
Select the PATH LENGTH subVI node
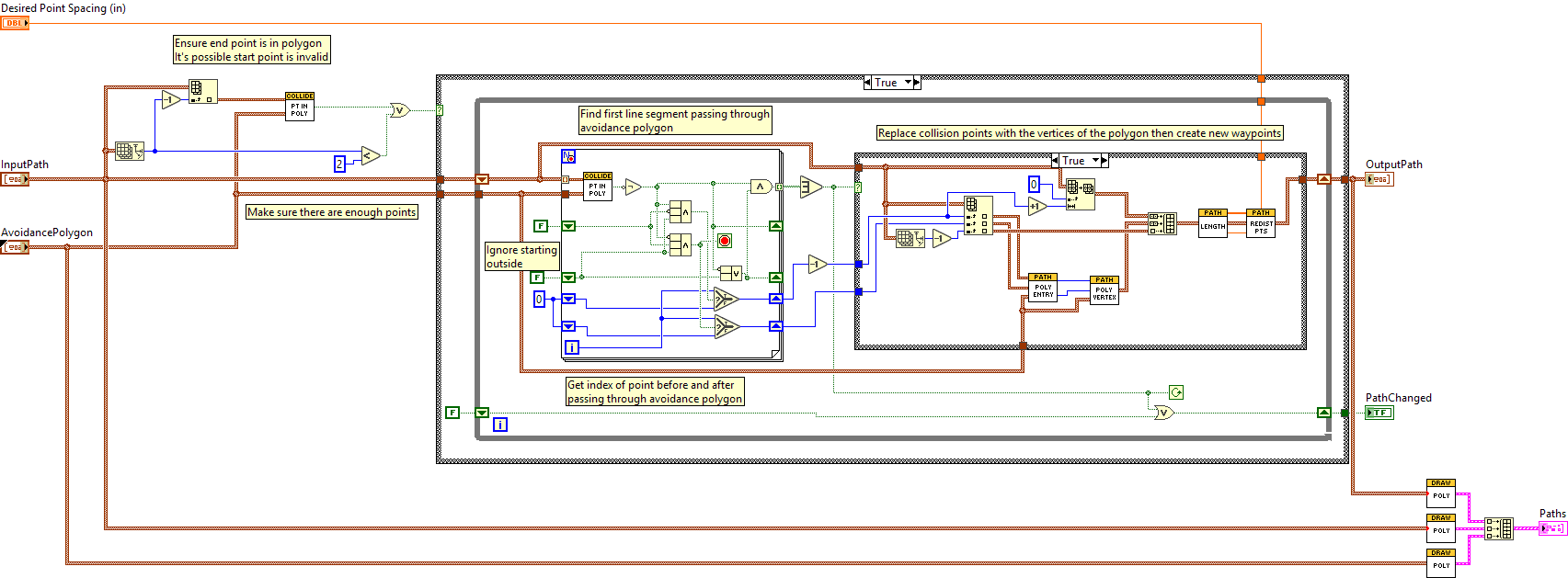pos(1212,223)
